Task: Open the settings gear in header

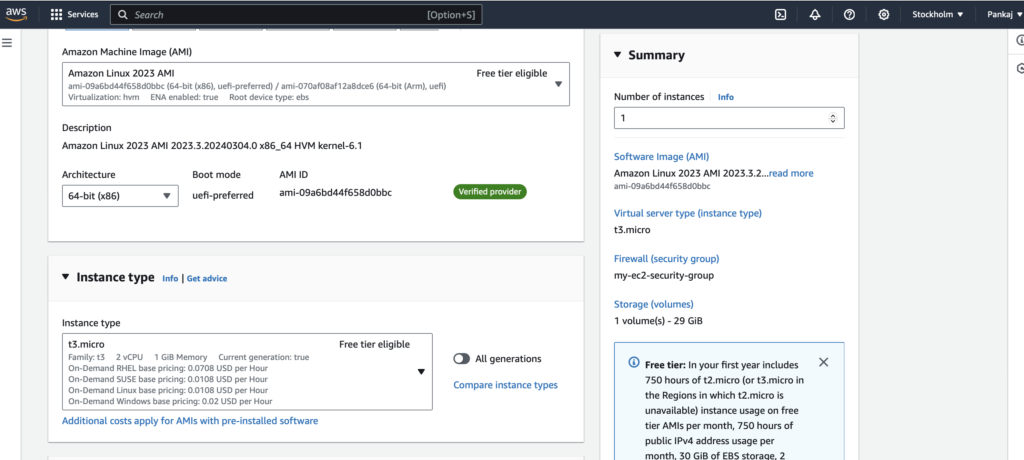Action: (x=884, y=14)
